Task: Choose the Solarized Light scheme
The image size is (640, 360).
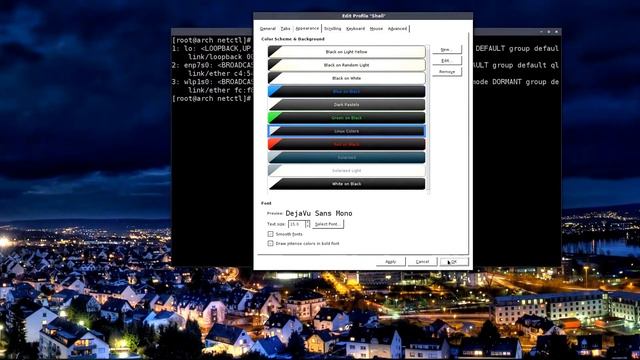Action: pyautogui.click(x=346, y=171)
